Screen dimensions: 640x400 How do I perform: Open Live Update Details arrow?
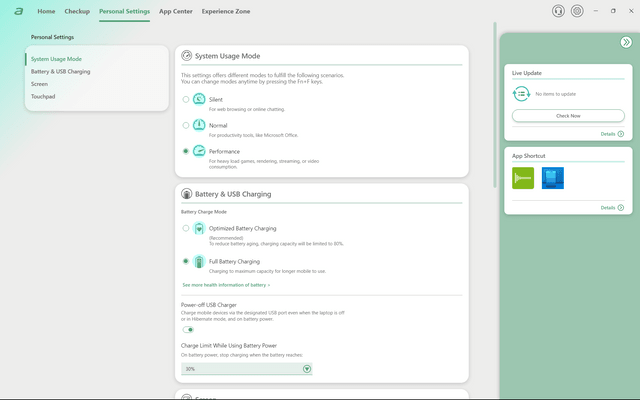(x=620, y=134)
